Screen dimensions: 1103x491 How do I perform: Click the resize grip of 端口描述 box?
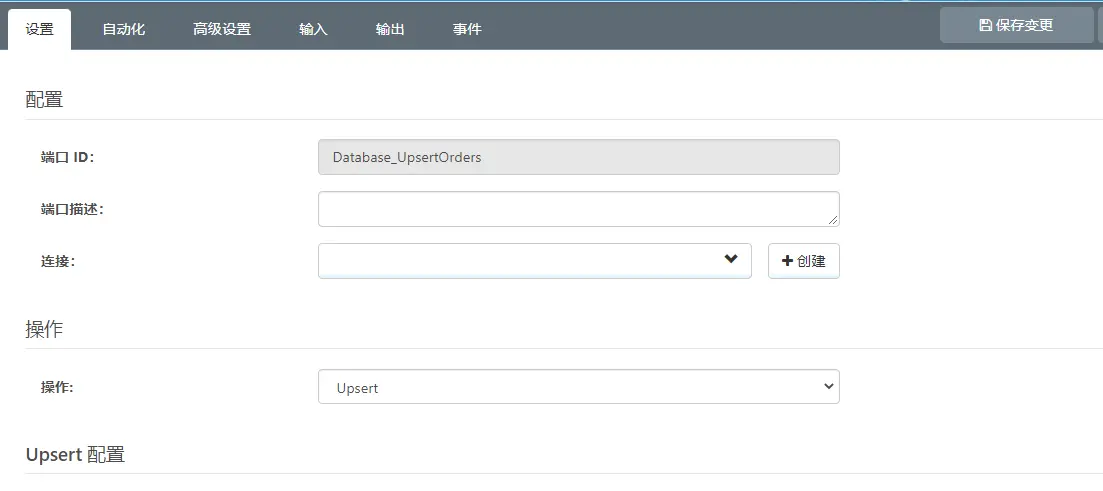tap(833, 220)
